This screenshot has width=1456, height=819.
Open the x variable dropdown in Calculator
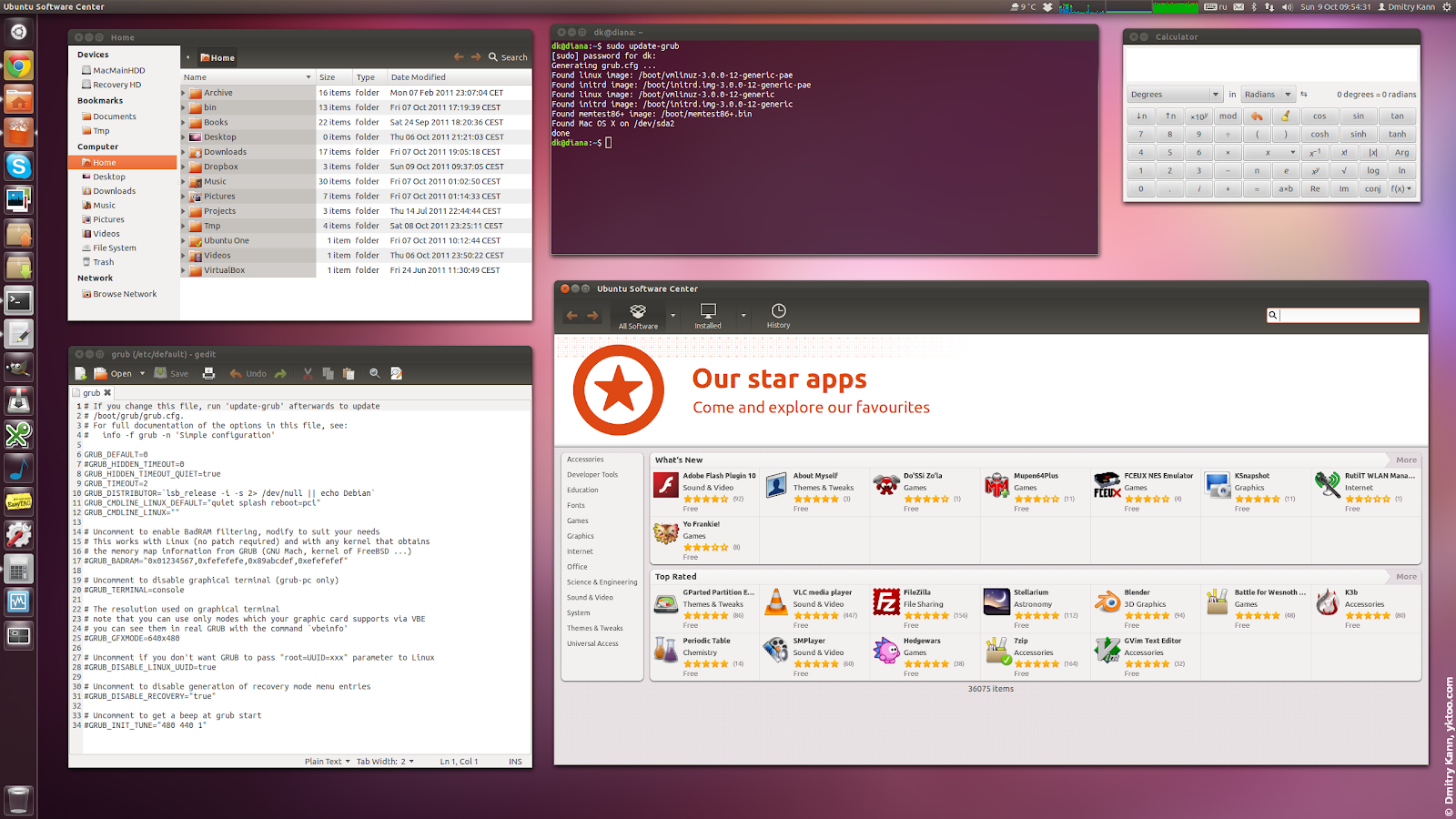tap(1271, 152)
